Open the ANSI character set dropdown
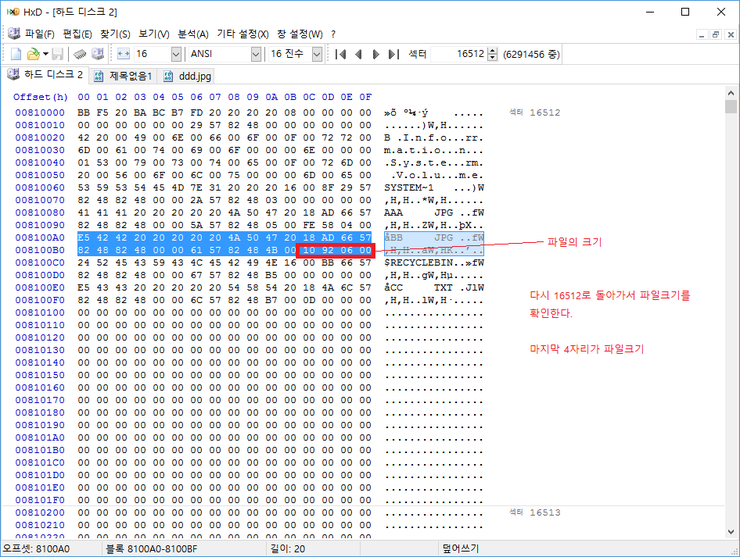 tap(255, 53)
